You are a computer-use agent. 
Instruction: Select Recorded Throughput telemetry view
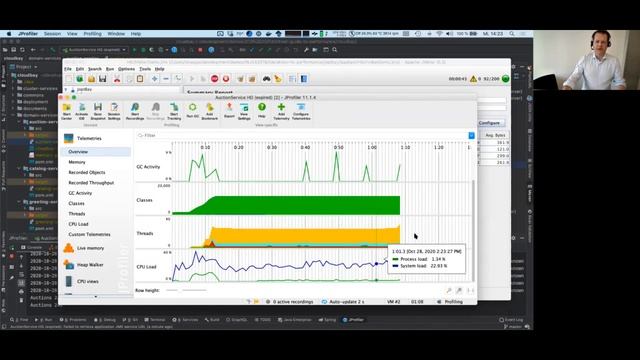tap(91, 183)
